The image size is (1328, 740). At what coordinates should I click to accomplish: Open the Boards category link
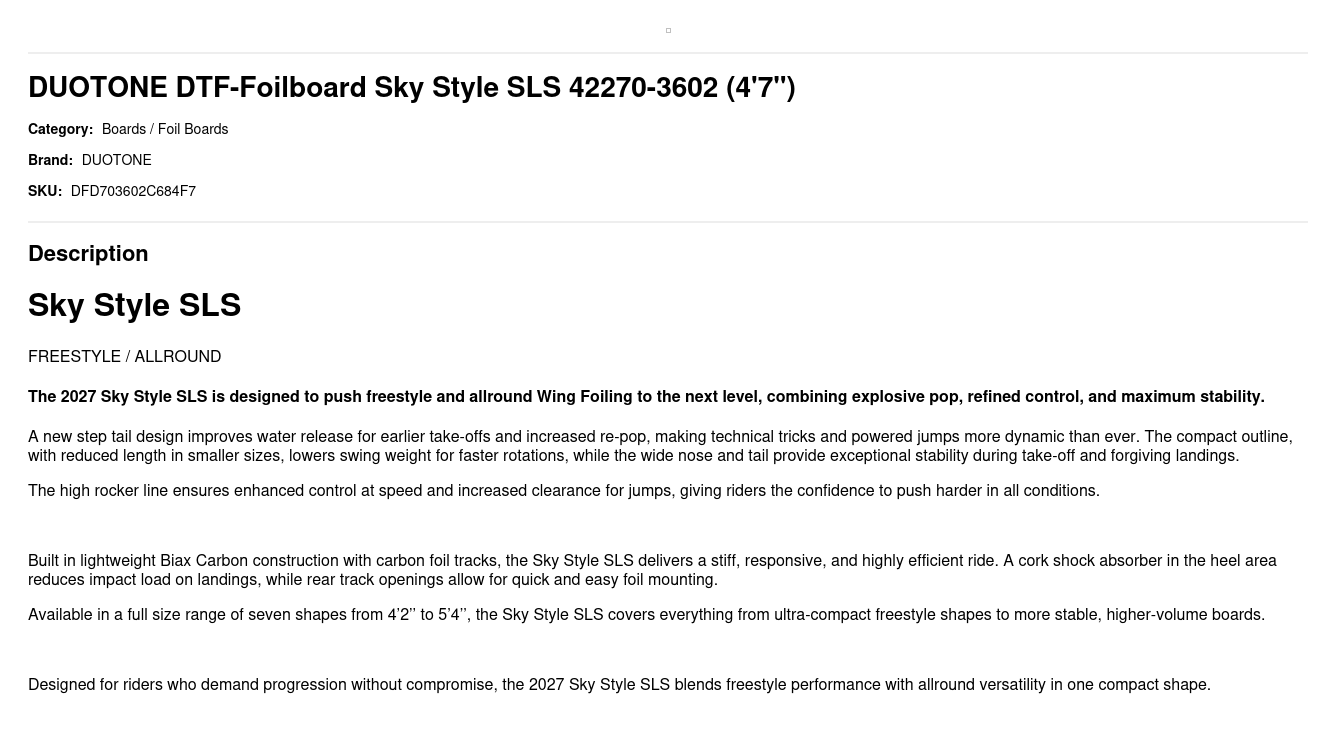pyautogui.click(x=124, y=129)
